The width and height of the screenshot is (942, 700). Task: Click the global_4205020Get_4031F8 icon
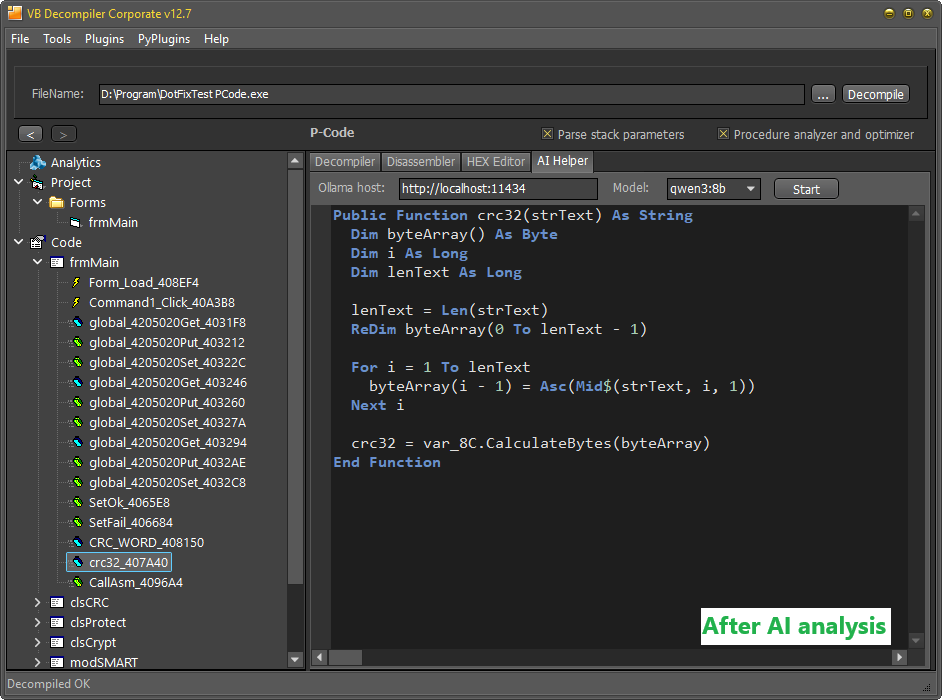click(76, 323)
